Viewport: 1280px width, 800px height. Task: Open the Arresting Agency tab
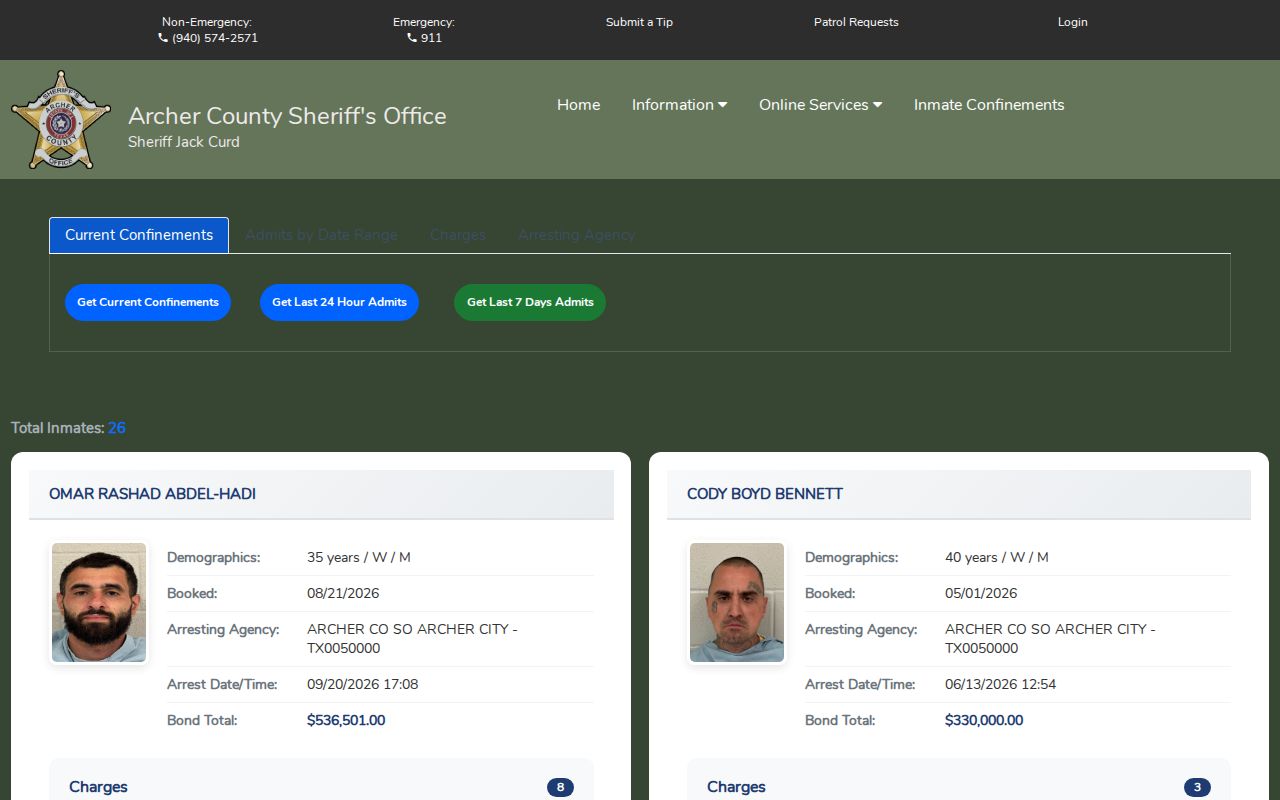(x=576, y=235)
